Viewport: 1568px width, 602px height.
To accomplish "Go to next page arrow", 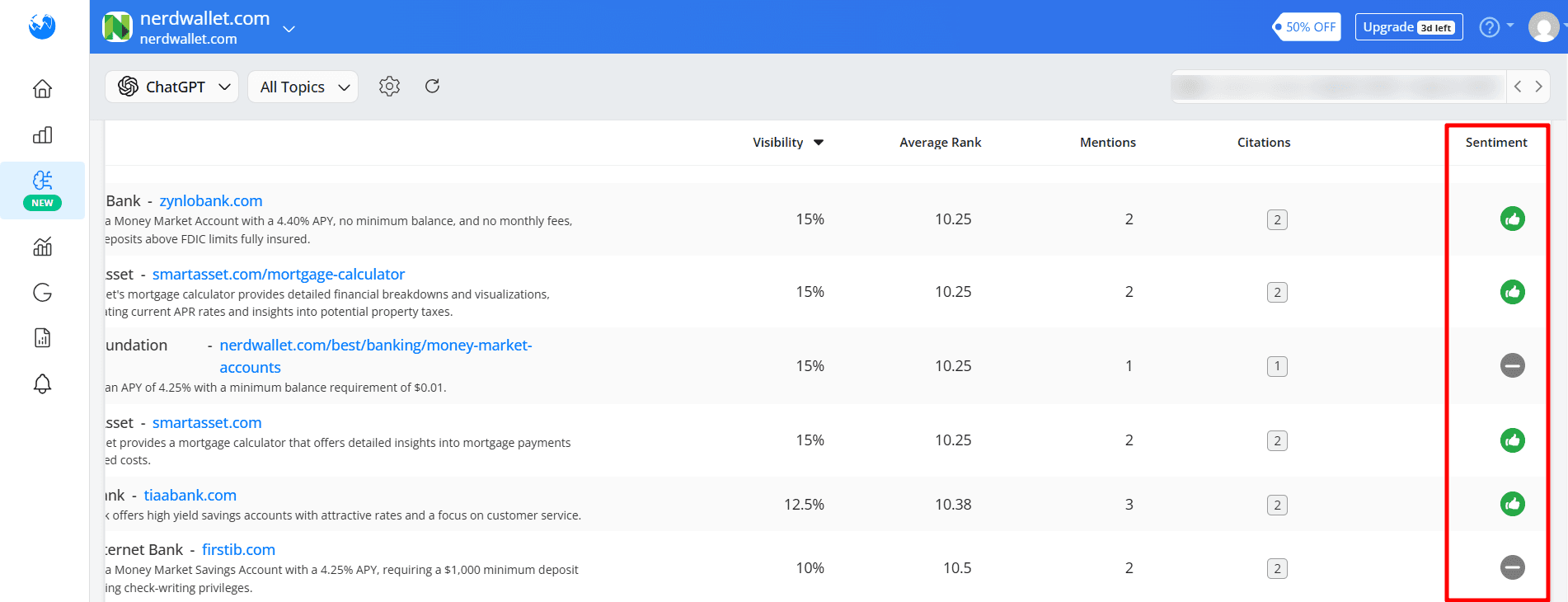I will 1538,87.
